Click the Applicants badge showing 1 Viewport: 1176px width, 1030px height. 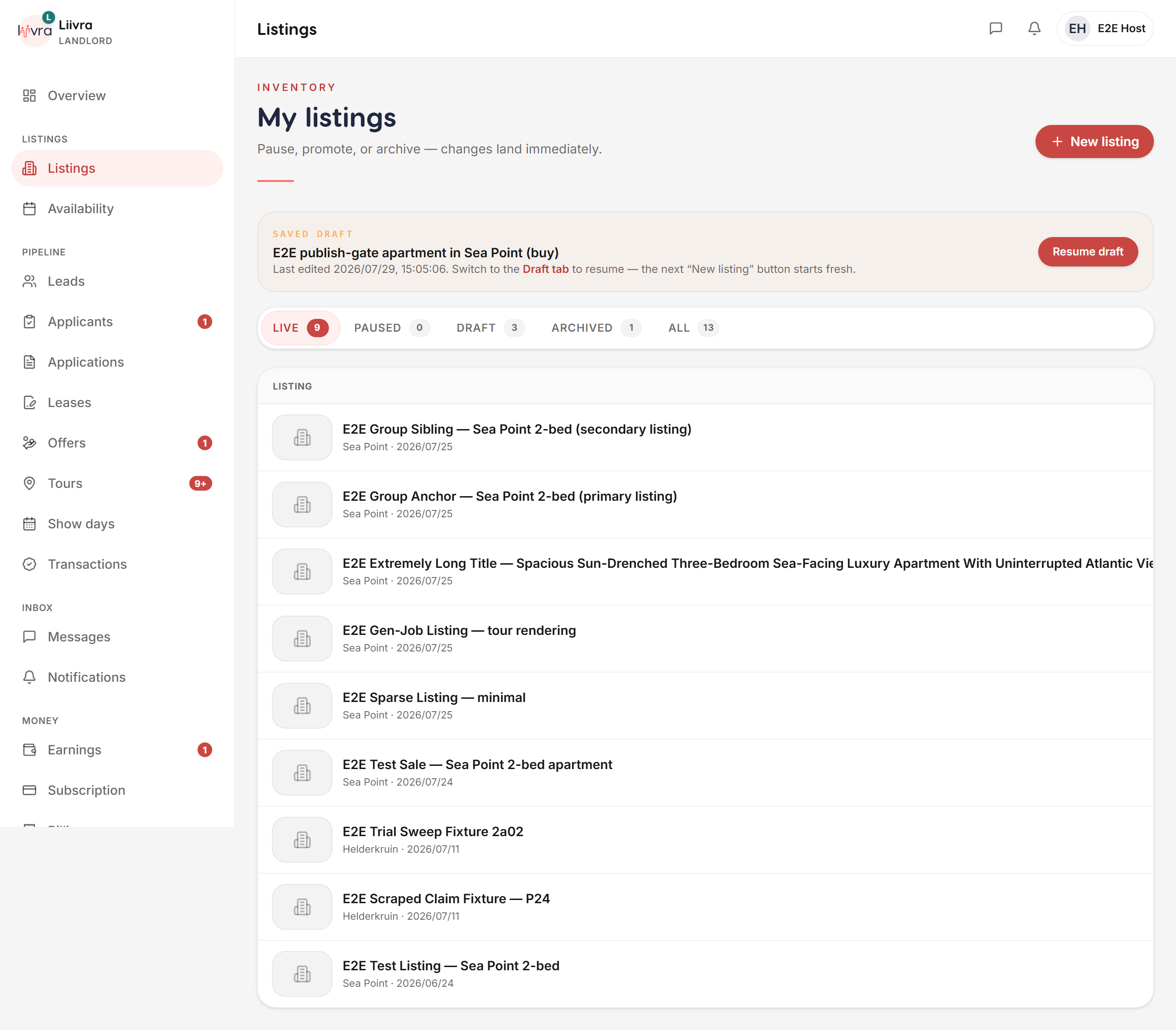204,321
